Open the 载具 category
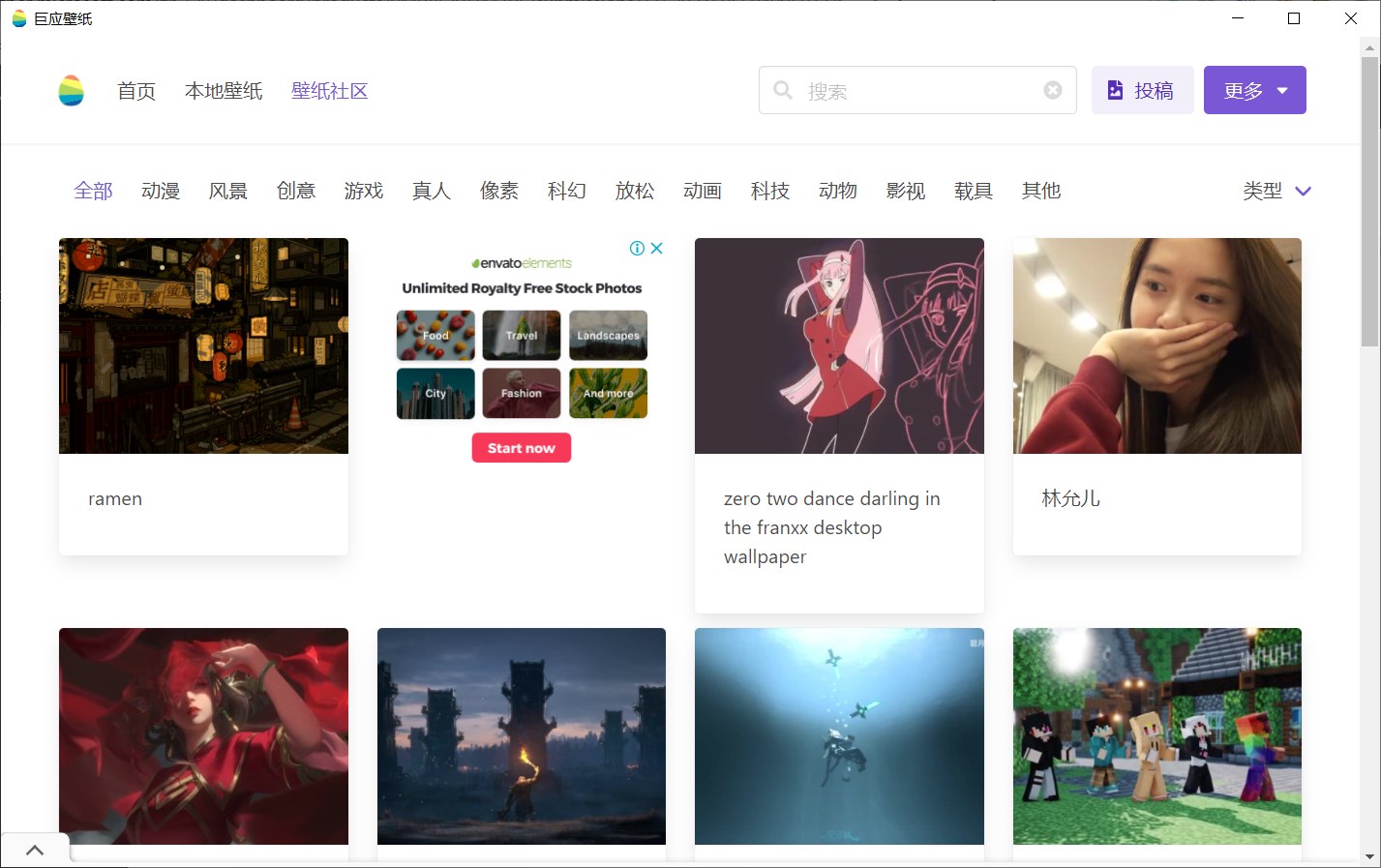The height and width of the screenshot is (868, 1381). (x=974, y=191)
